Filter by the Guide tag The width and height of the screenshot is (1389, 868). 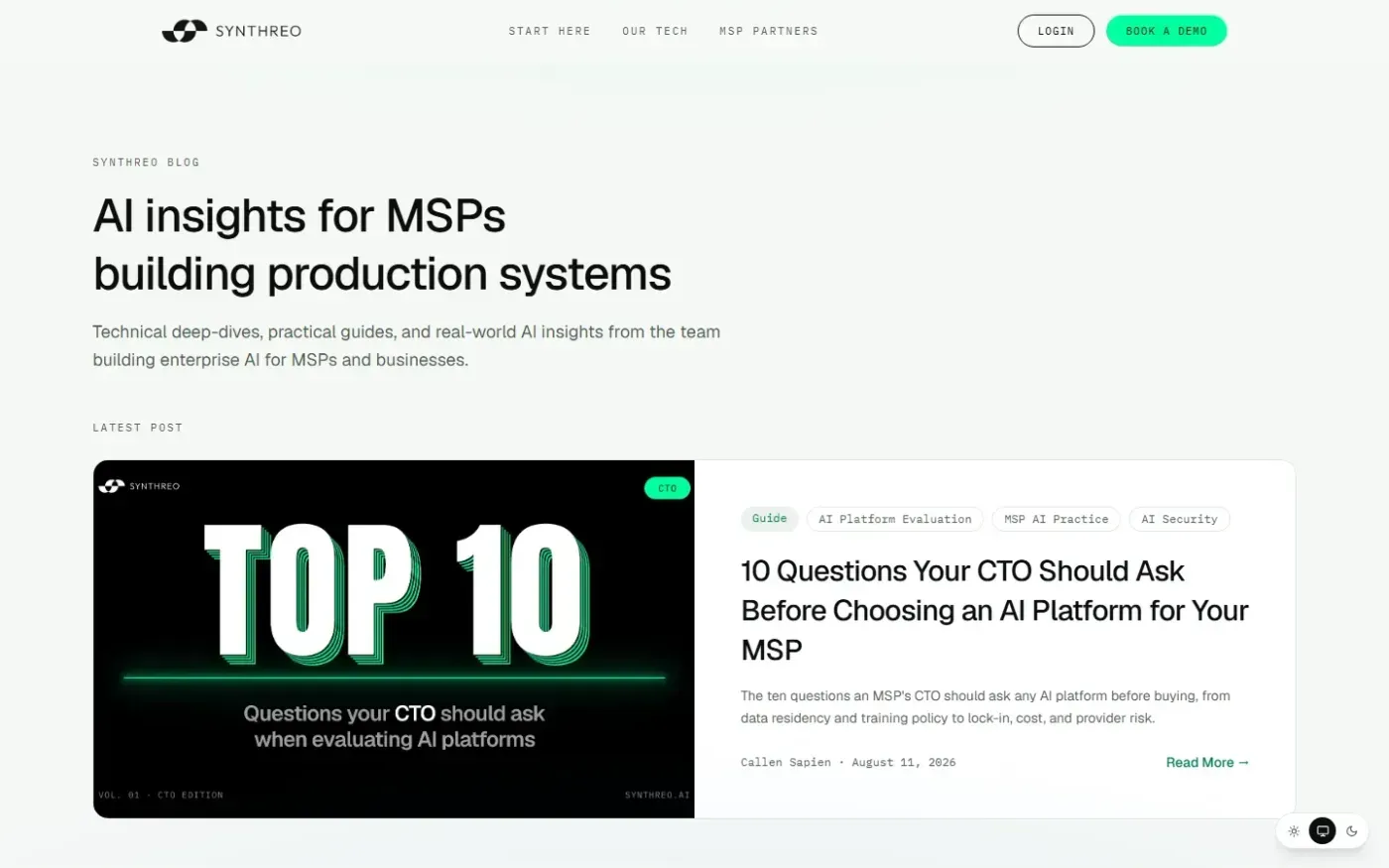pyautogui.click(x=769, y=519)
